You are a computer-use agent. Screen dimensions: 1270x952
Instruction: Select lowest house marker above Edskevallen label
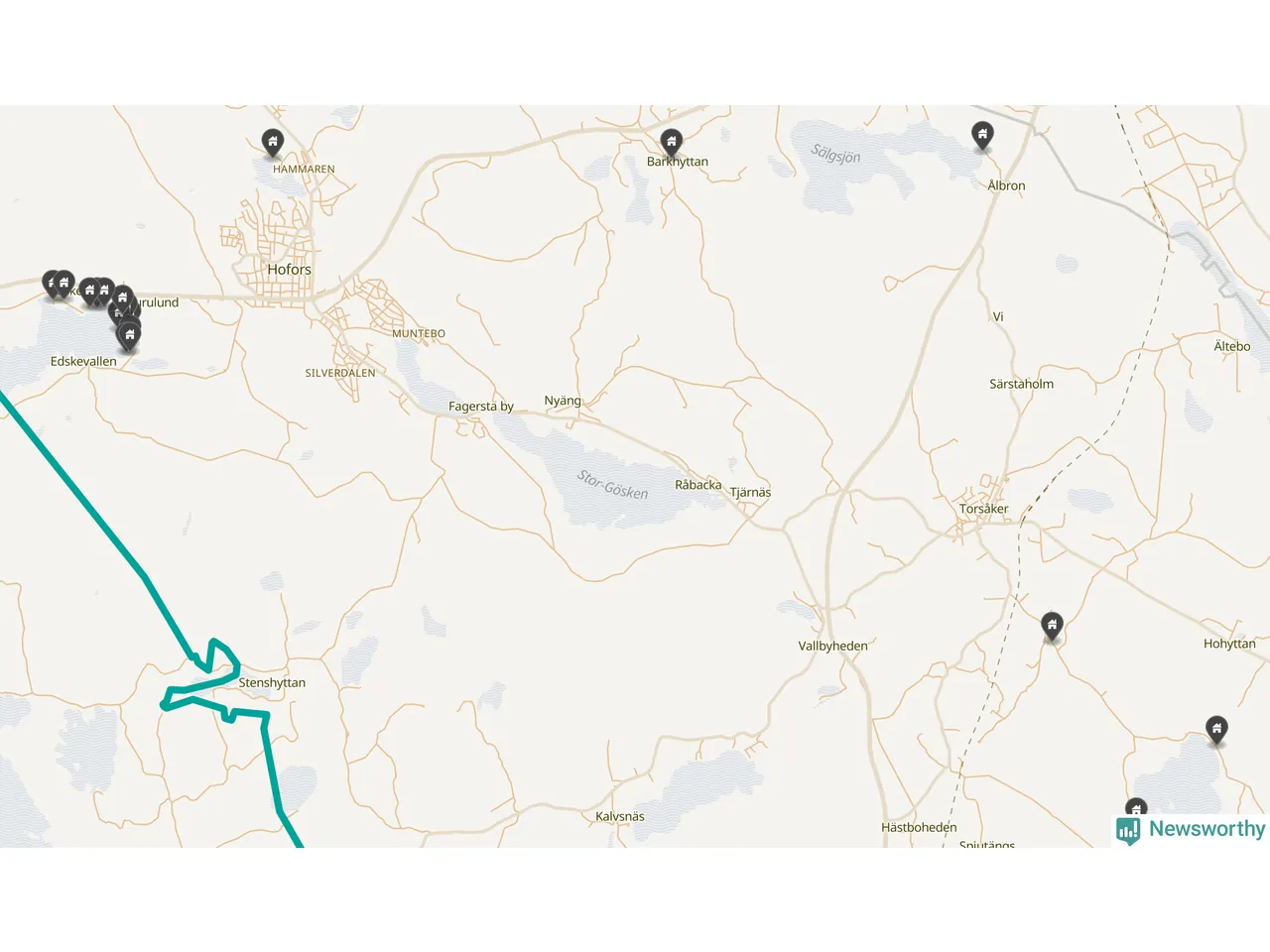[129, 336]
